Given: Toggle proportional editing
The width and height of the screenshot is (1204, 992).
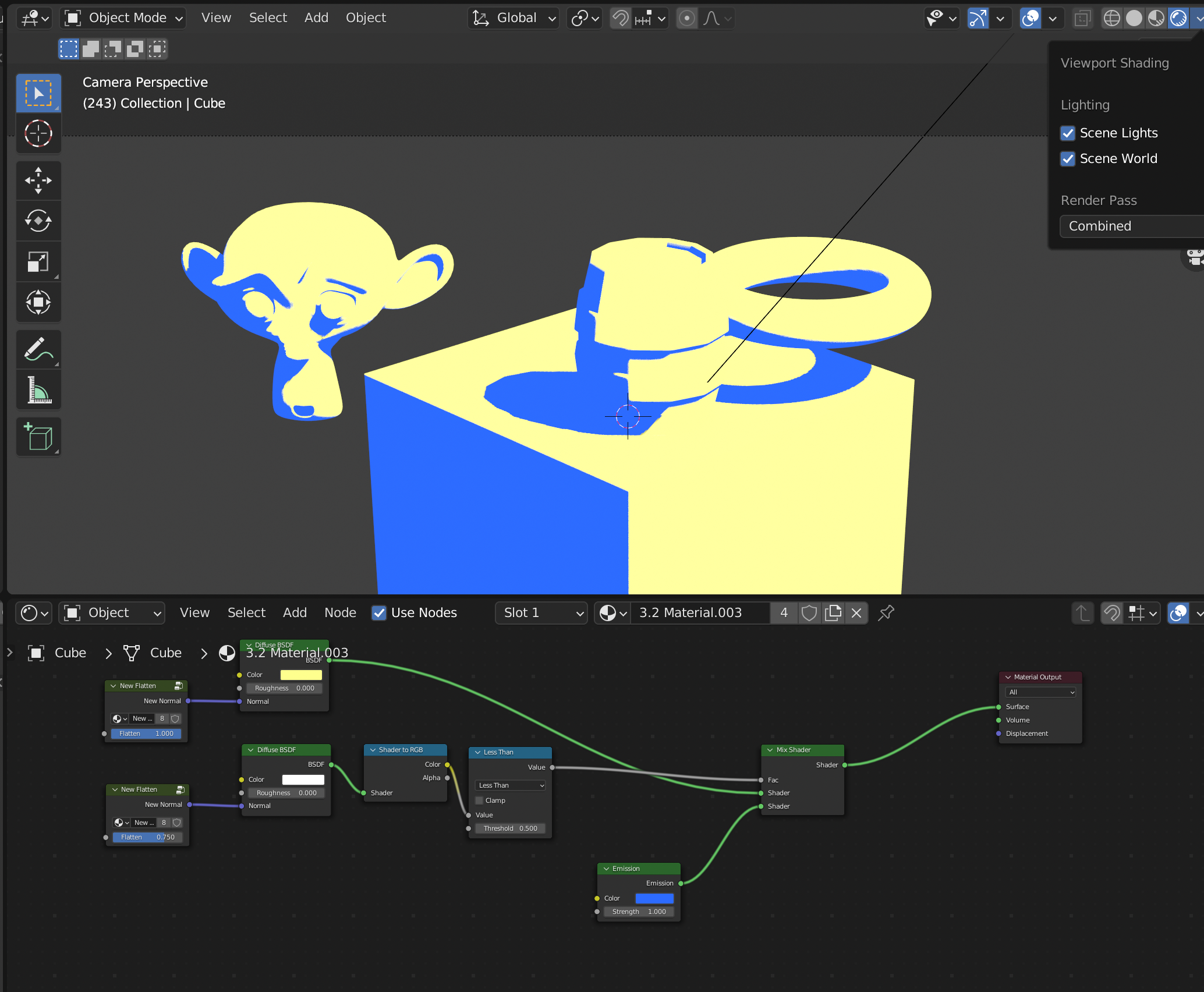Looking at the screenshot, I should 687,19.
